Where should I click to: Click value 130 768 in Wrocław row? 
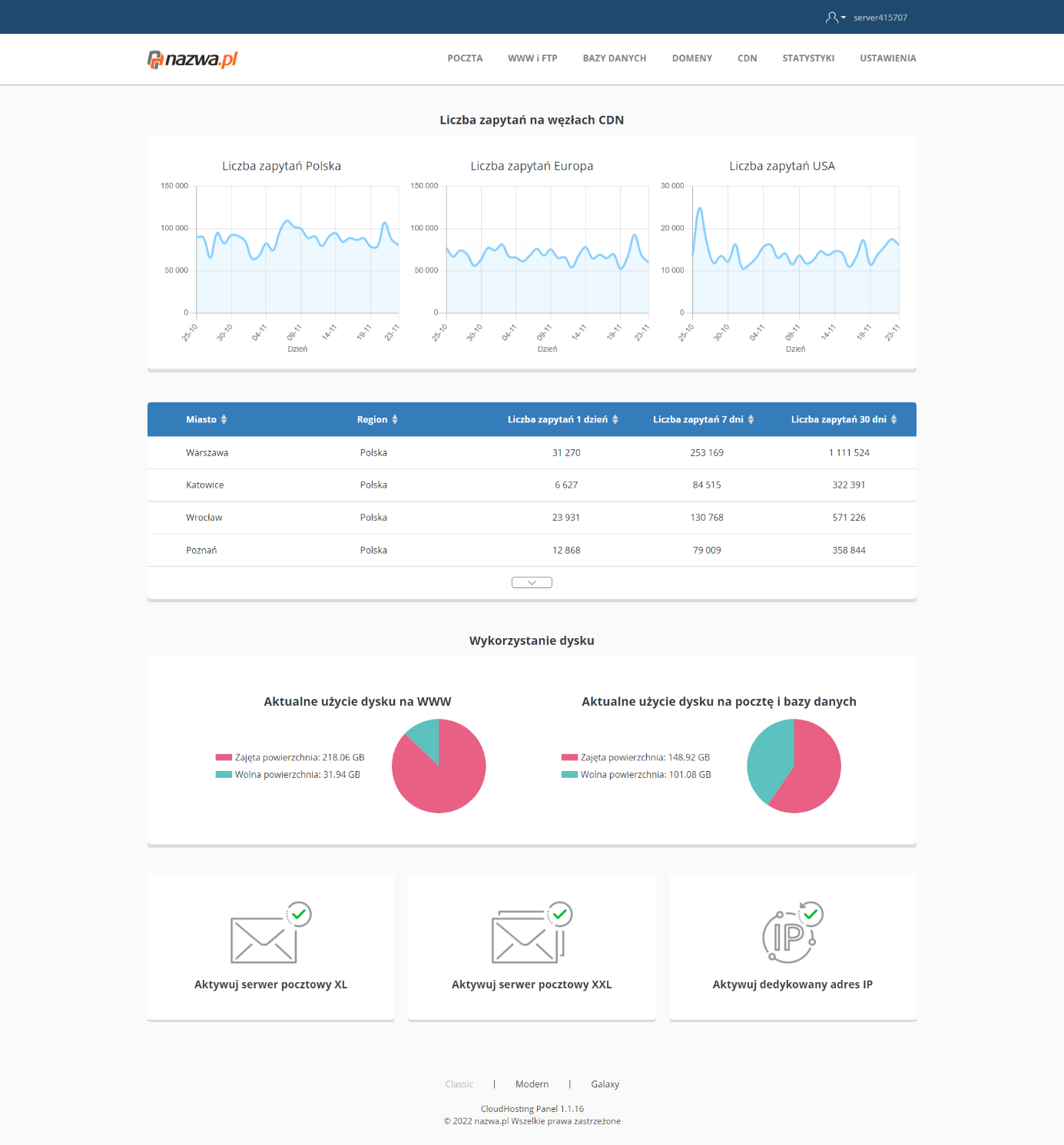click(707, 518)
